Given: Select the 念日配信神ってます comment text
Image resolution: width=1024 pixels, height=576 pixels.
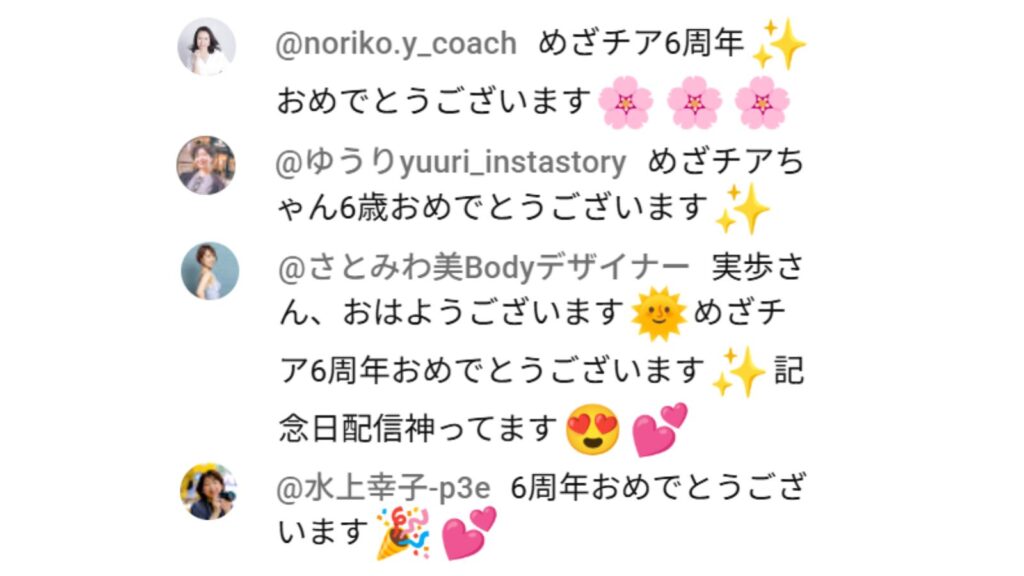Looking at the screenshot, I should pyautogui.click(x=418, y=429).
